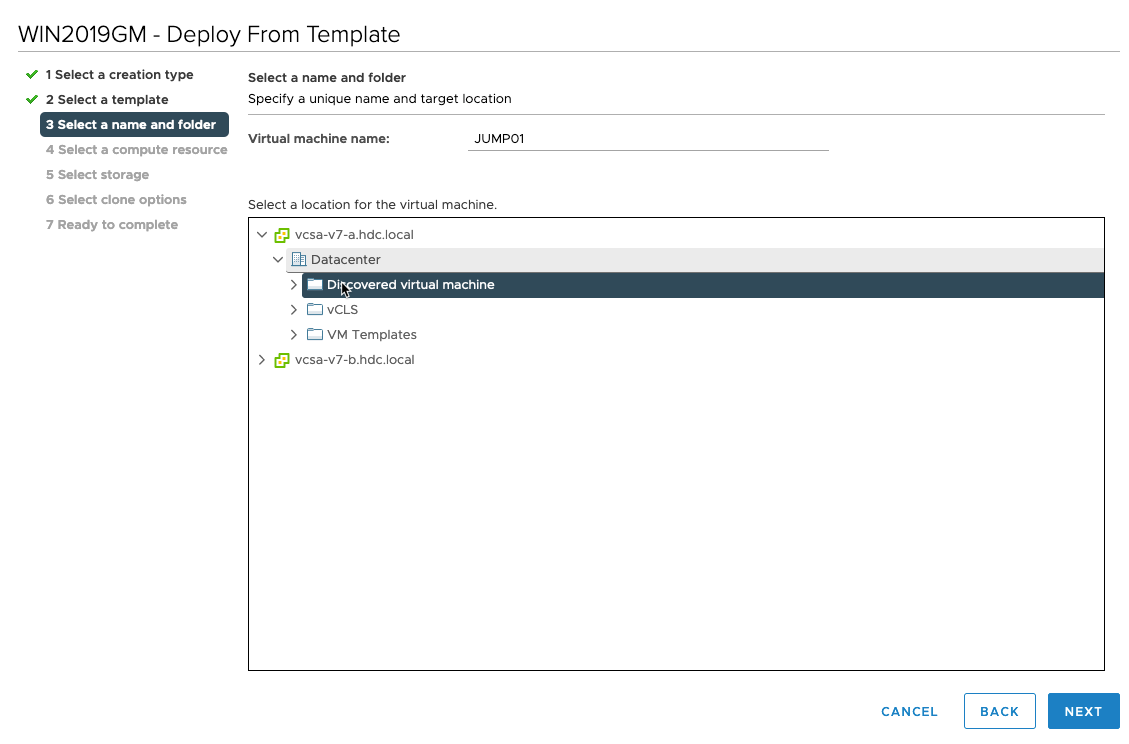Click the vcsa-v7-b.hdc.local vCenter server icon
Image resolution: width=1129 pixels, height=744 pixels.
coord(281,359)
